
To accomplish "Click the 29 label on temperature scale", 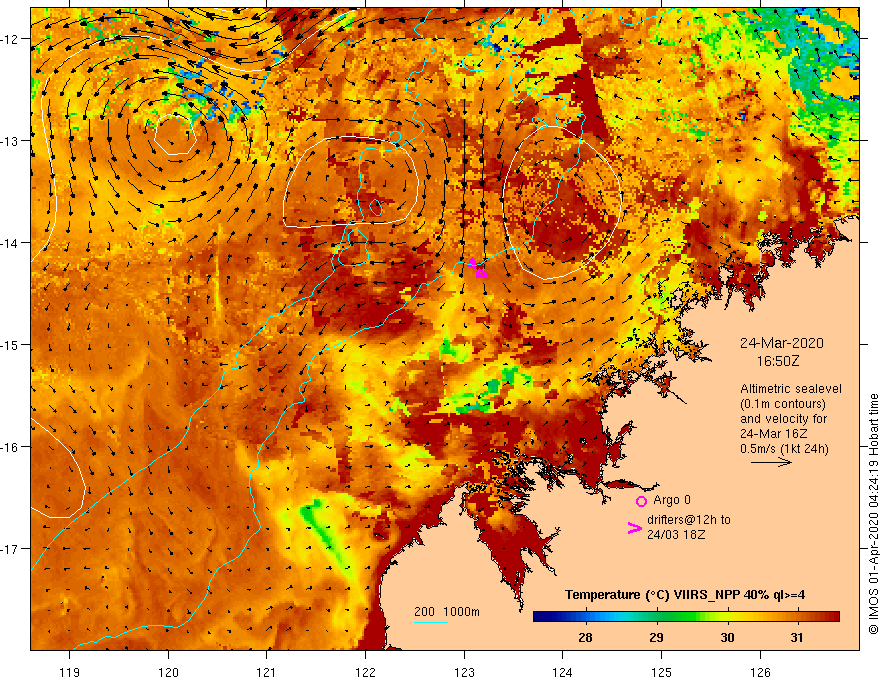I will coord(656,637).
